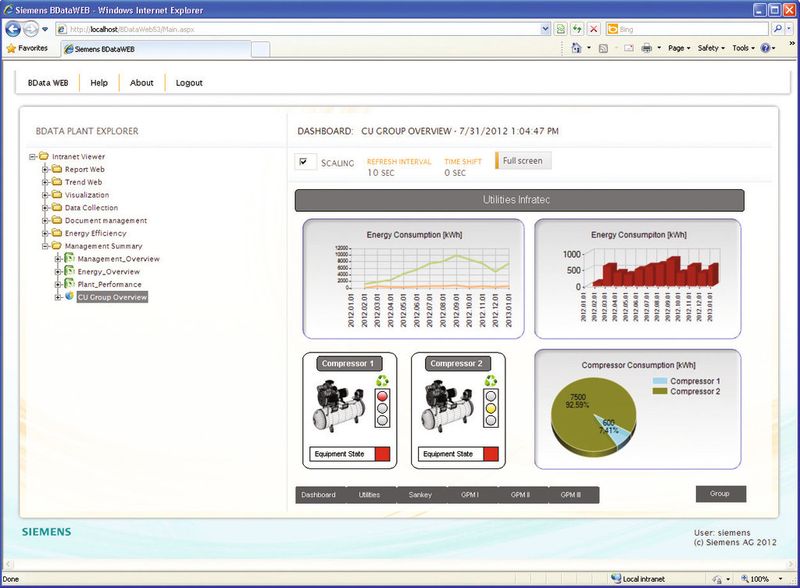Screen dimensions: 800x588
Task: Click the browser Back arrow button
Action: (x=13, y=29)
